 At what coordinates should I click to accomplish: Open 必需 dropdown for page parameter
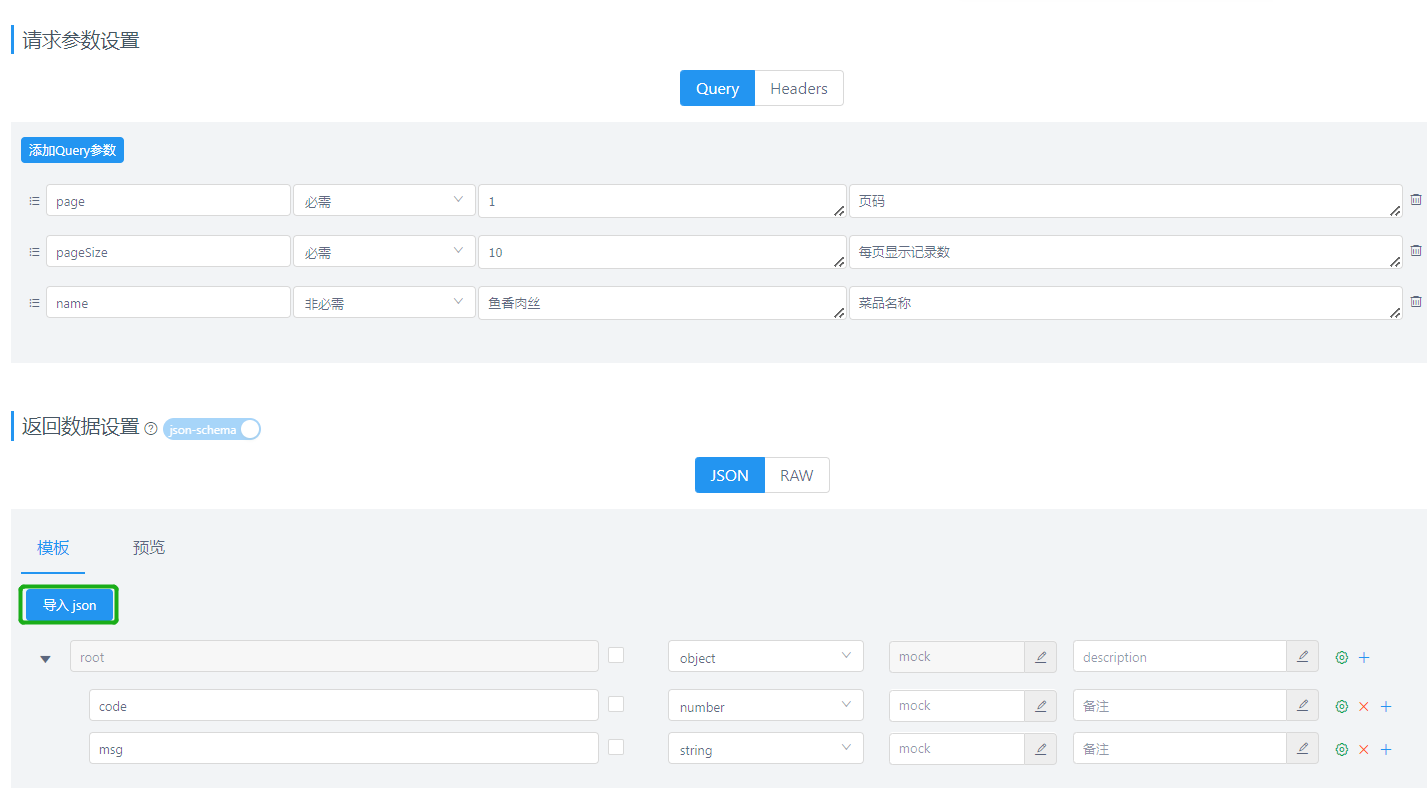coord(384,200)
